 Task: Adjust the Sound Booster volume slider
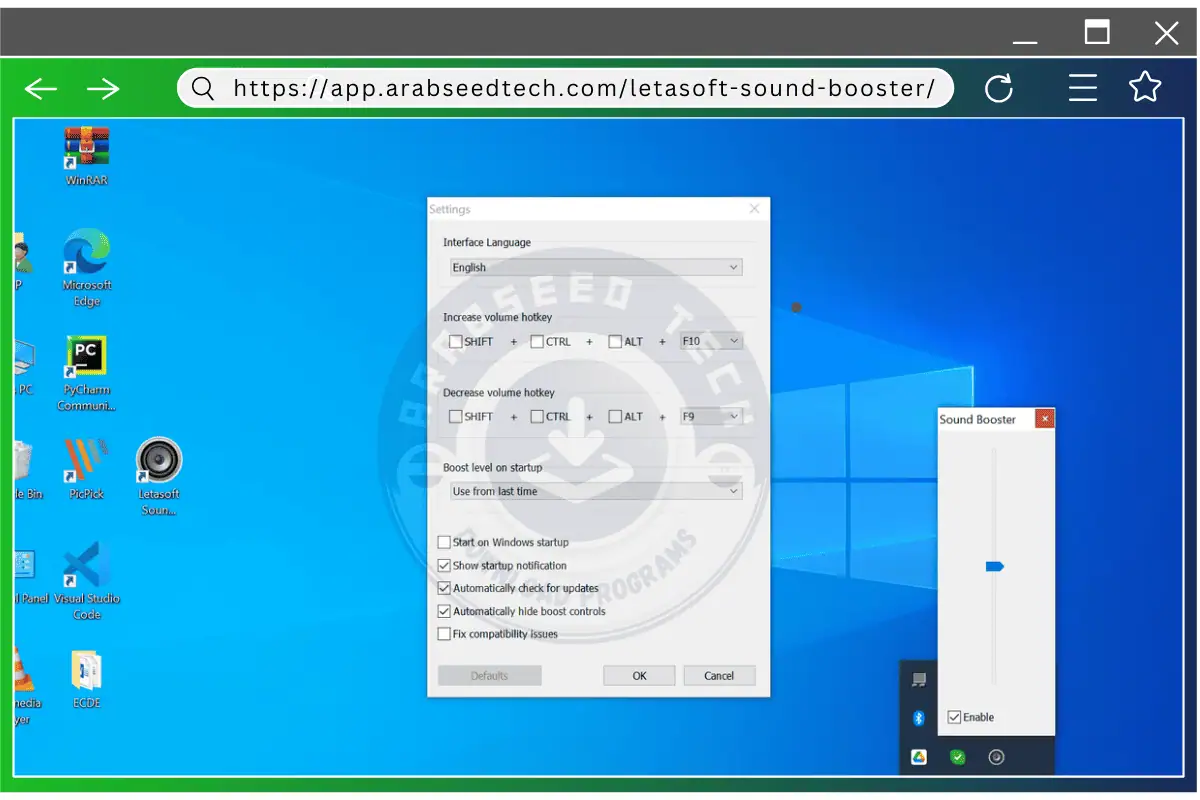[994, 566]
